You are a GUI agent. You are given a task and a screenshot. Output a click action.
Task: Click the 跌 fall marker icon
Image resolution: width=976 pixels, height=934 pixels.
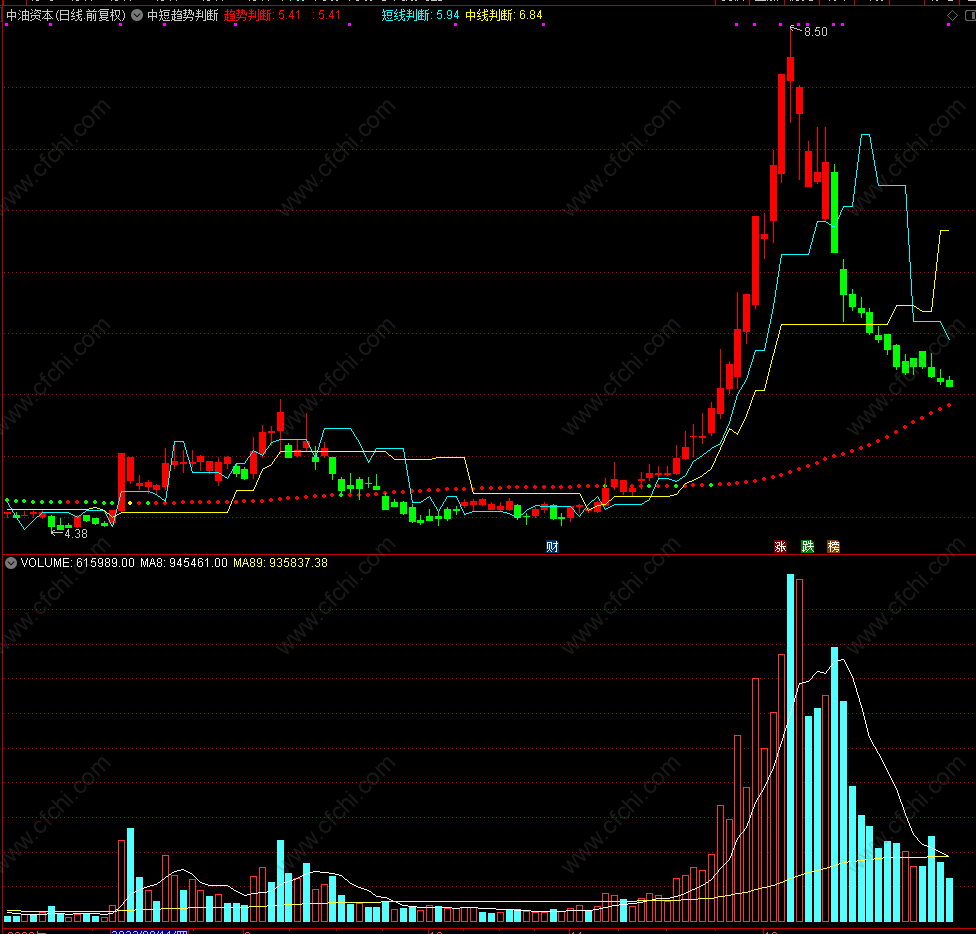[807, 547]
